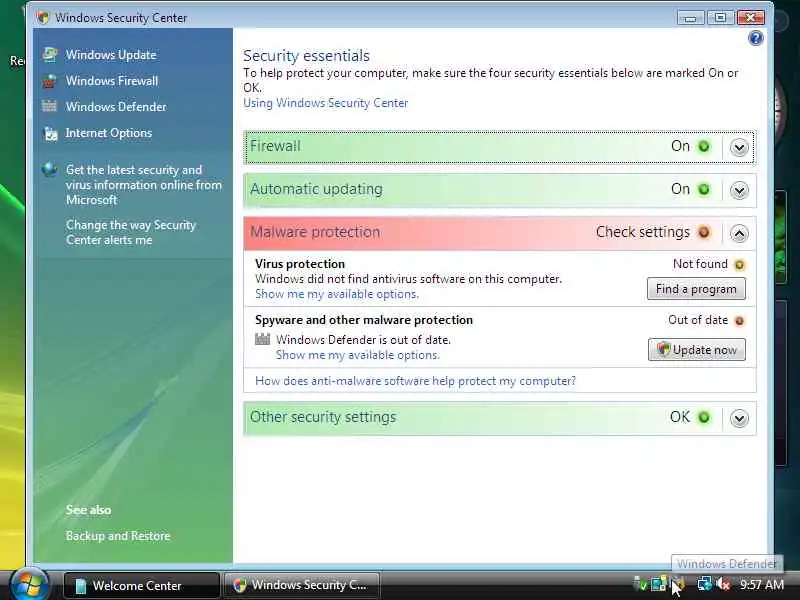Click the See also label in sidebar
This screenshot has height=600, width=800.
pyautogui.click(x=88, y=510)
